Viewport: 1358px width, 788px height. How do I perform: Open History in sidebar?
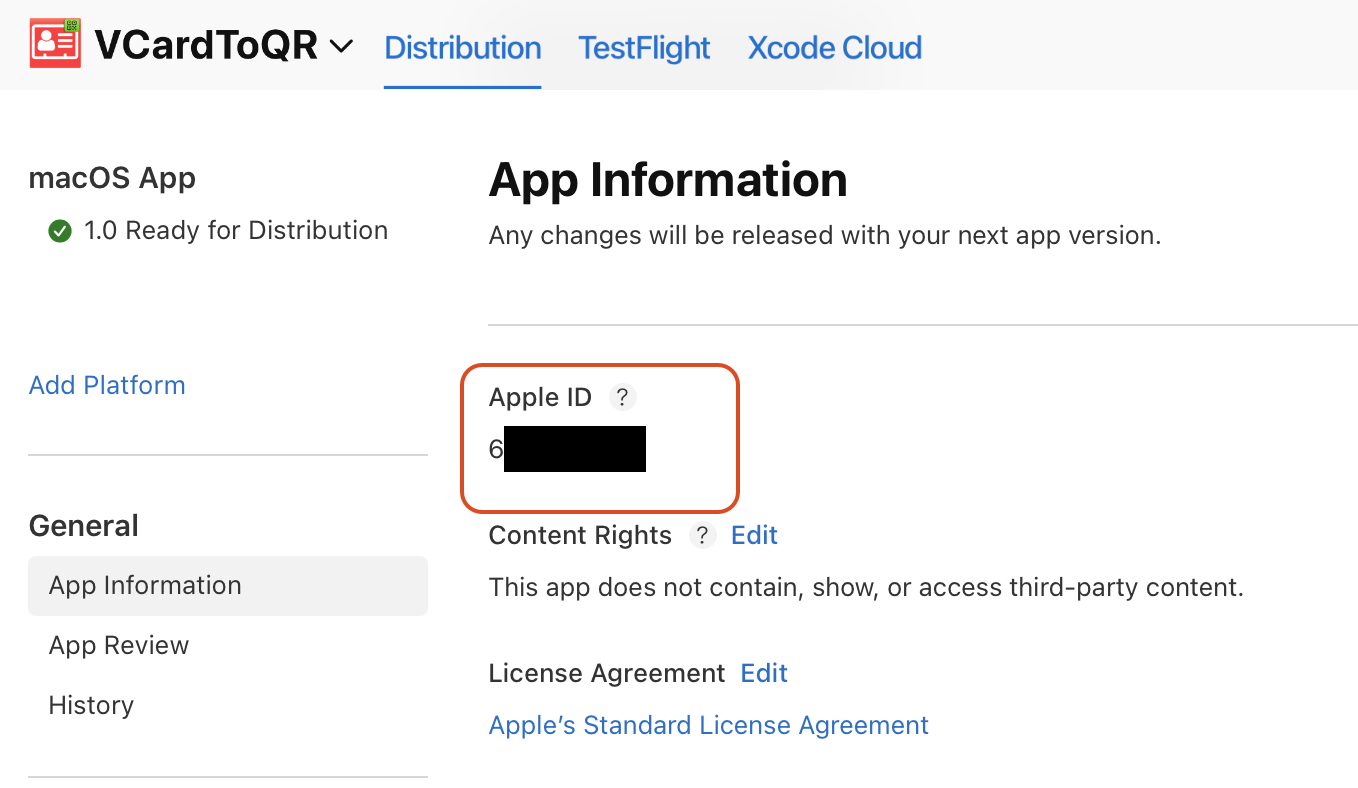pyautogui.click(x=91, y=705)
